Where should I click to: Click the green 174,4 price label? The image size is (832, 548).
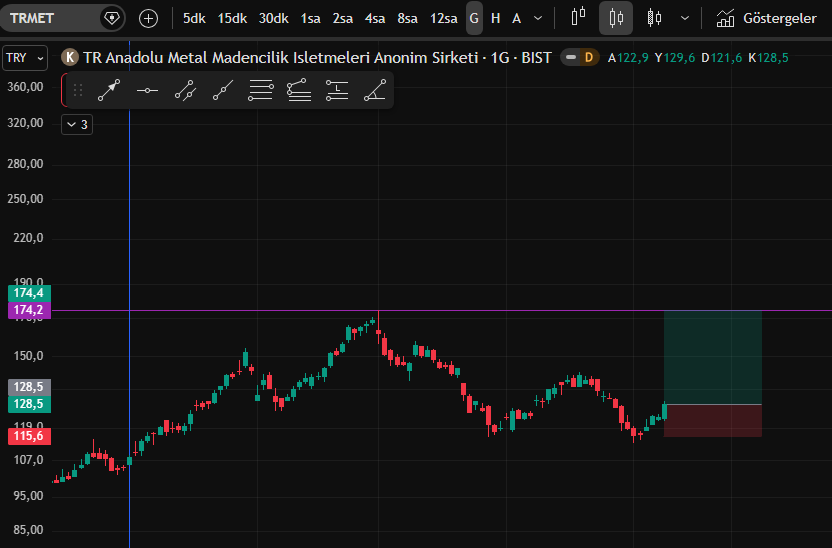[x=29, y=293]
